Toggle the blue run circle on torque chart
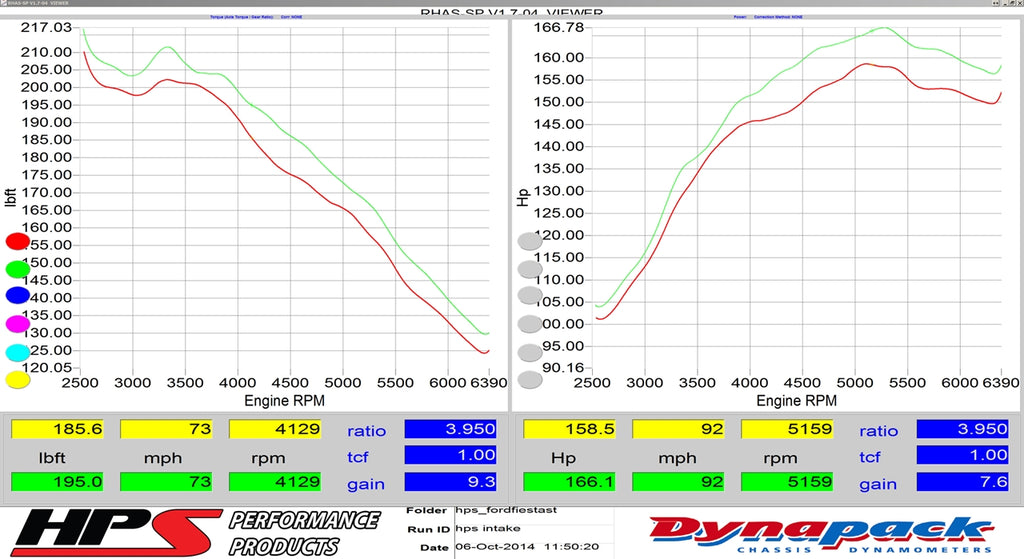This screenshot has height=559, width=1024. [x=18, y=295]
